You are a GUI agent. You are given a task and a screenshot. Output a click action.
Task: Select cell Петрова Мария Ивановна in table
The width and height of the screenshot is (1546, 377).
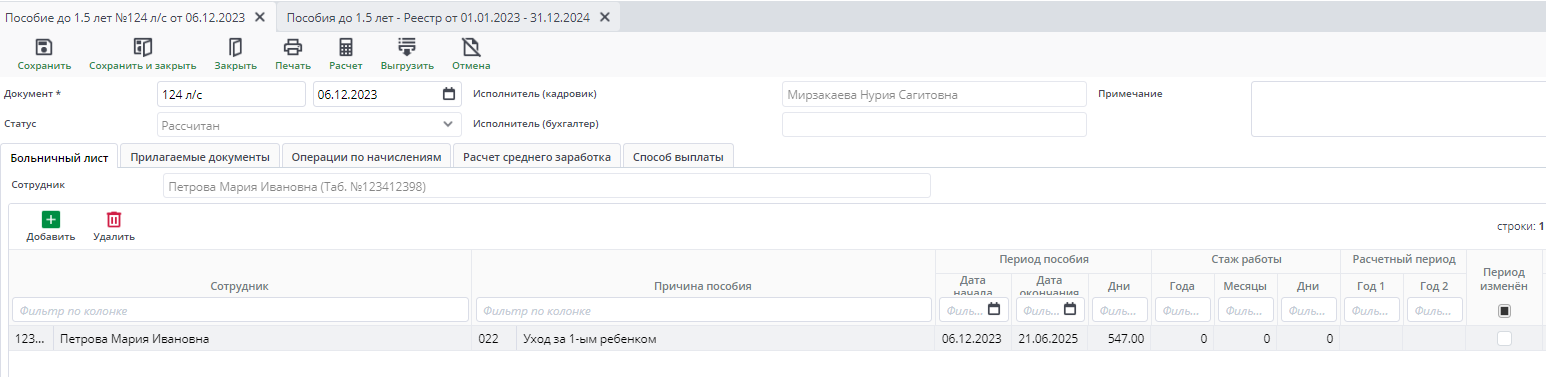[x=262, y=339]
